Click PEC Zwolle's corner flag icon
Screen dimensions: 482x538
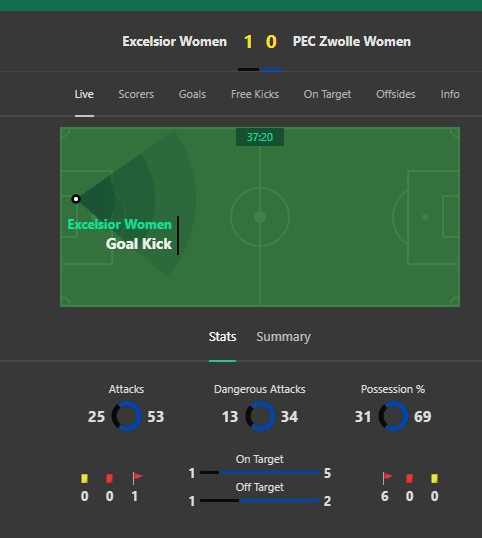387,478
